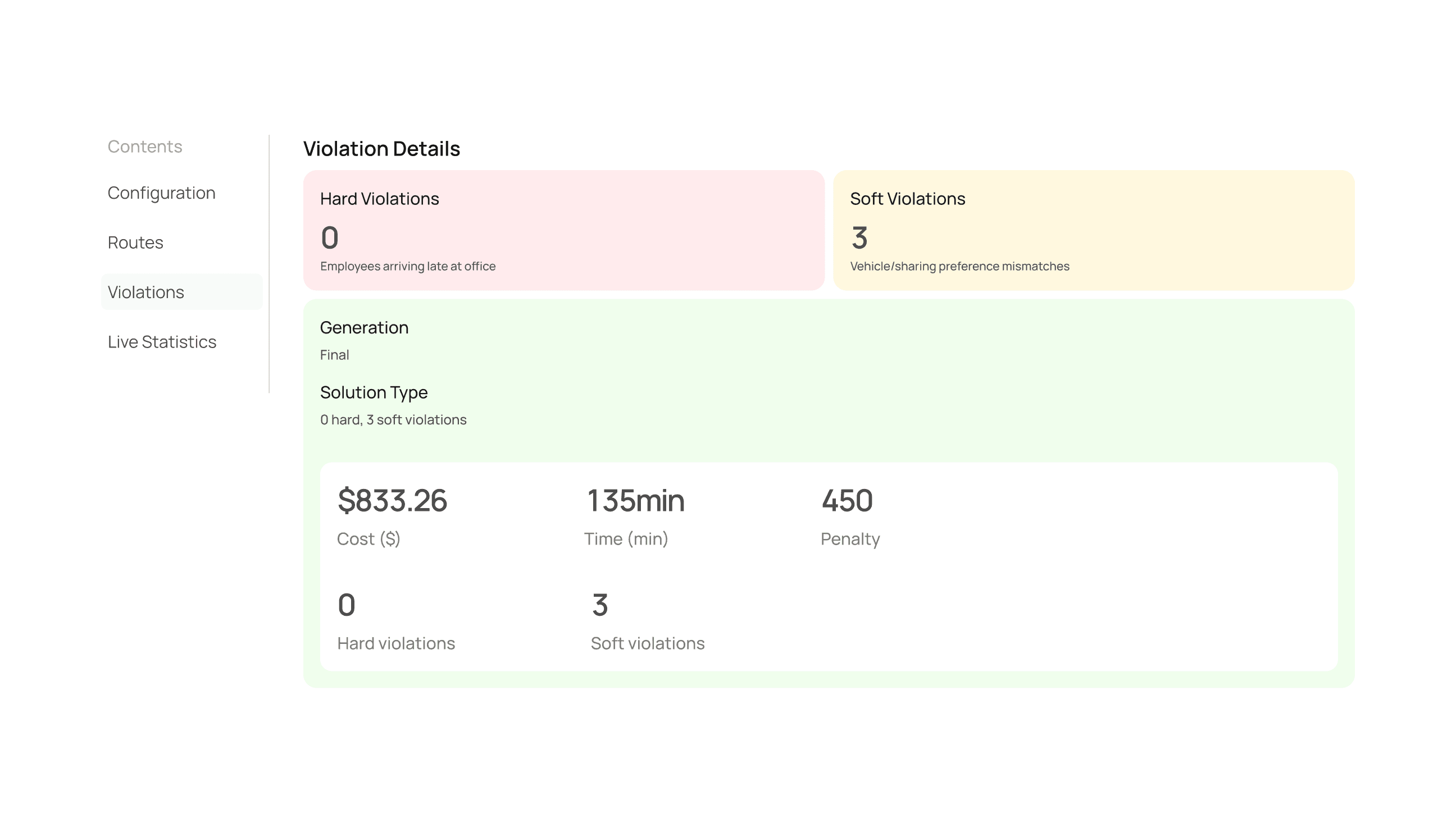This screenshot has width=1456, height=823.
Task: Click the Violation Details heading
Action: (381, 149)
